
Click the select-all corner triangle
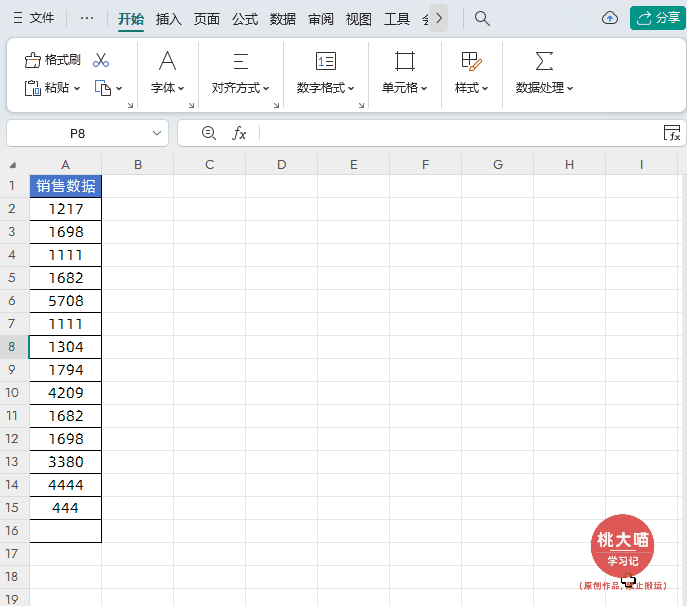pyautogui.click(x=13, y=165)
